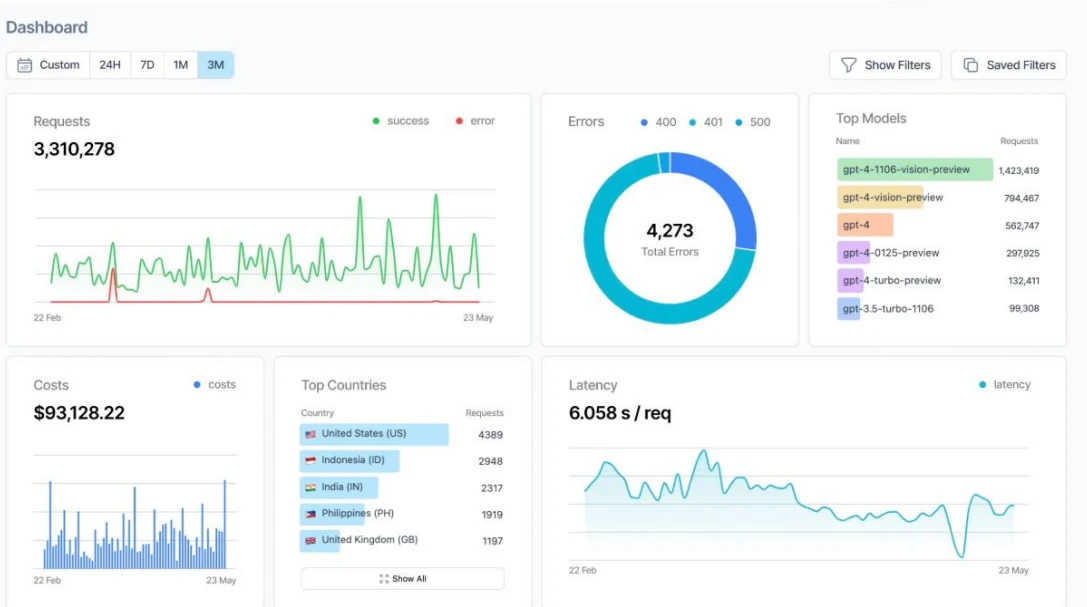Toggle the 400 errors legend item

(658, 122)
